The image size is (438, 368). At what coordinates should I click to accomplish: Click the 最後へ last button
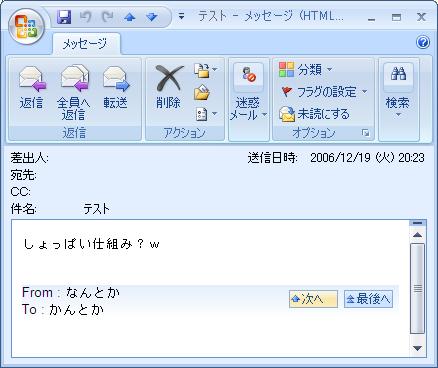click(x=368, y=299)
